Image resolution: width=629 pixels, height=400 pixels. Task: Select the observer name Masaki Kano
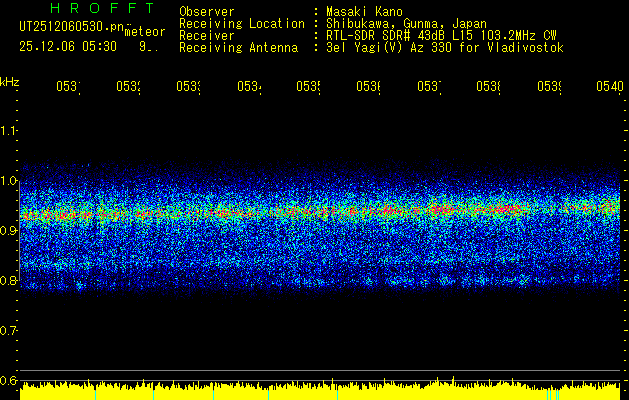click(x=364, y=12)
